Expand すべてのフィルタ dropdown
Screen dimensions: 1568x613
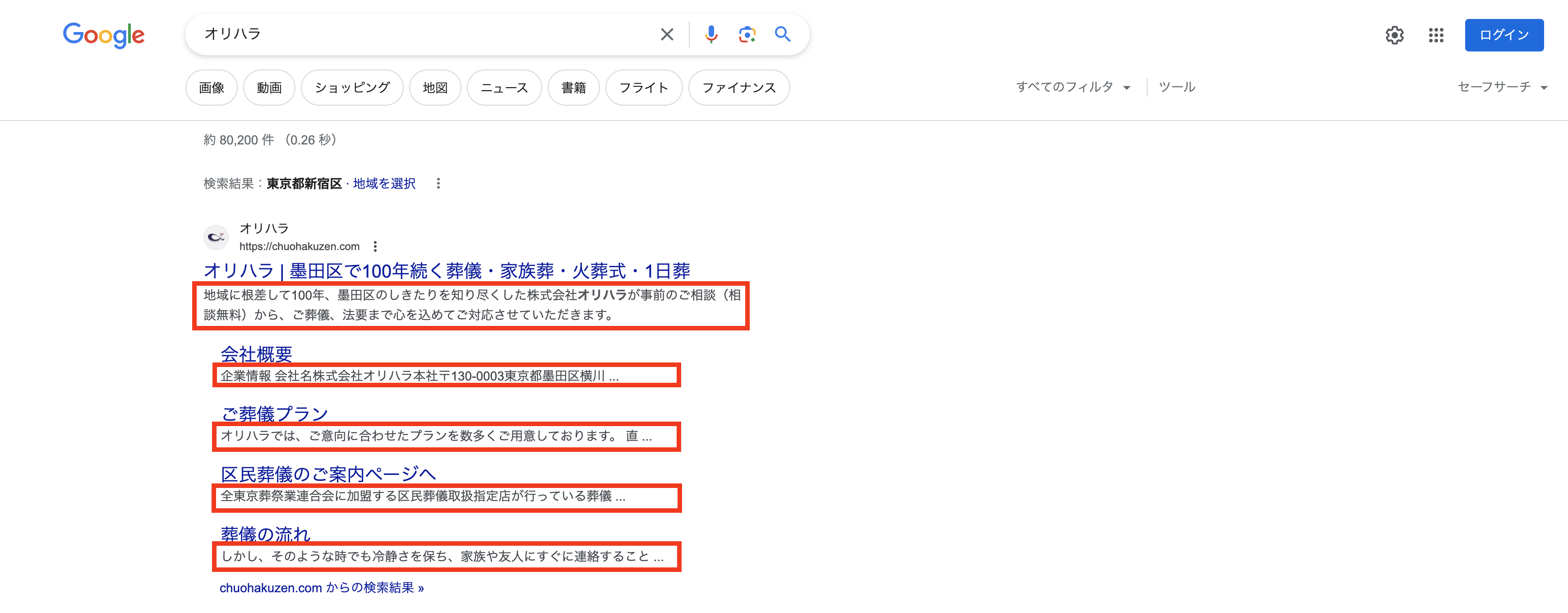(x=1073, y=87)
